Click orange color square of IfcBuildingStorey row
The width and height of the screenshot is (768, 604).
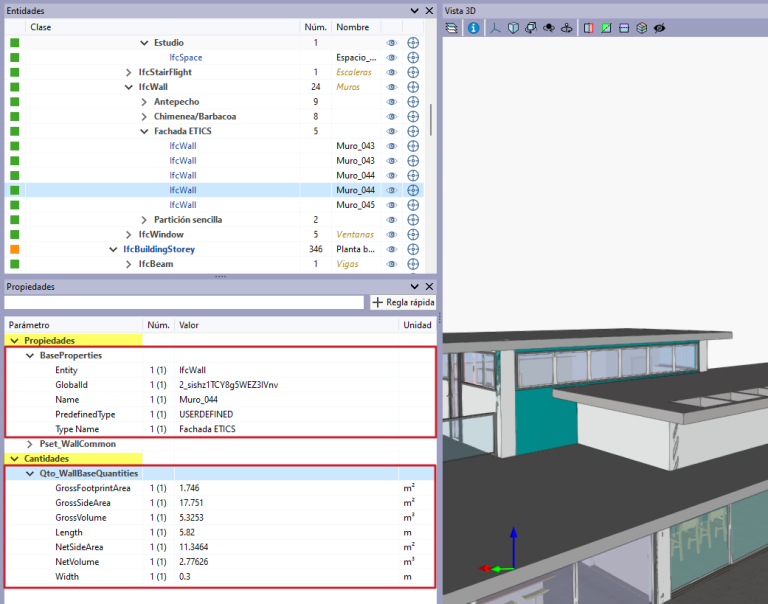coord(15,249)
